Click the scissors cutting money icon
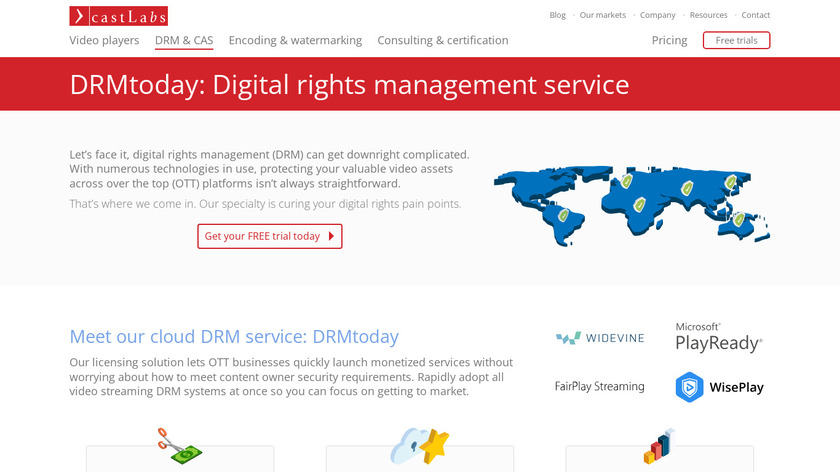 pos(179,446)
